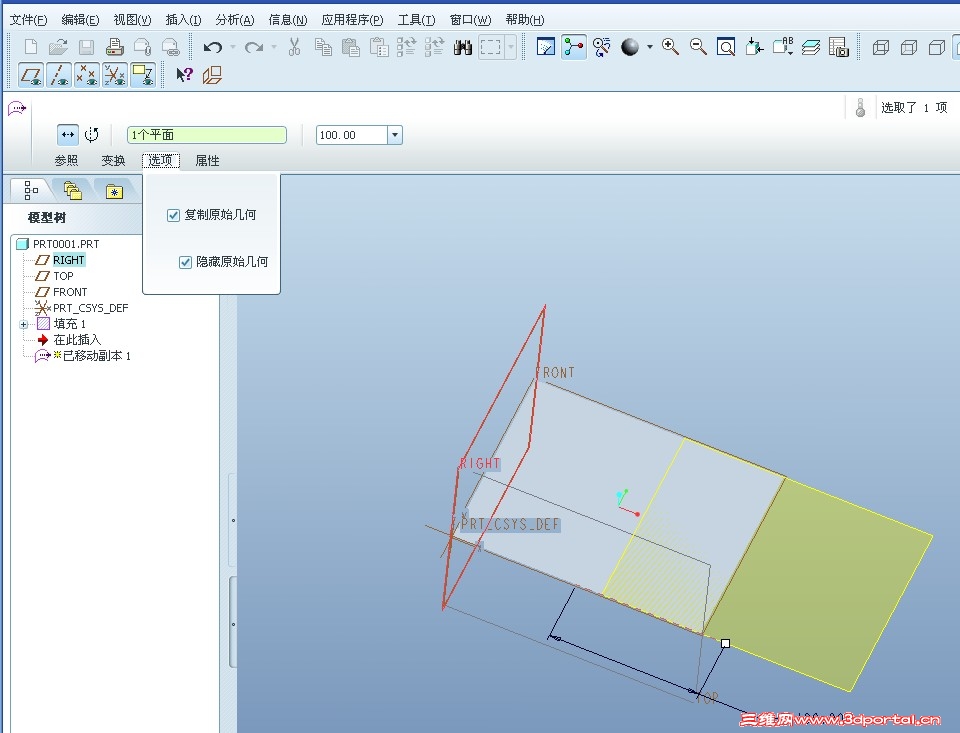
Task: Select RIGHT plane in model tree
Action: click(x=68, y=260)
